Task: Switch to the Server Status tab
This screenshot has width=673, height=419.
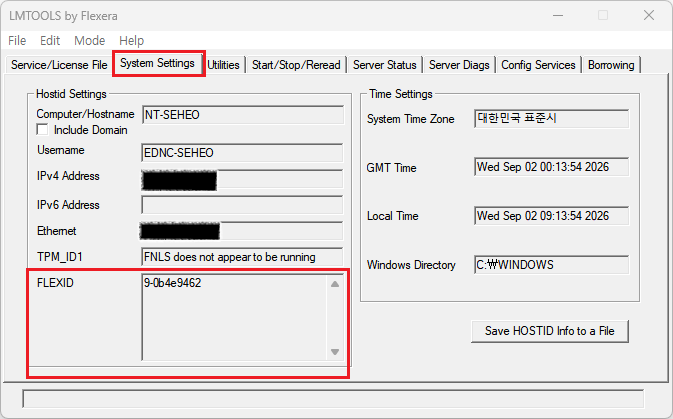Action: click(x=385, y=65)
